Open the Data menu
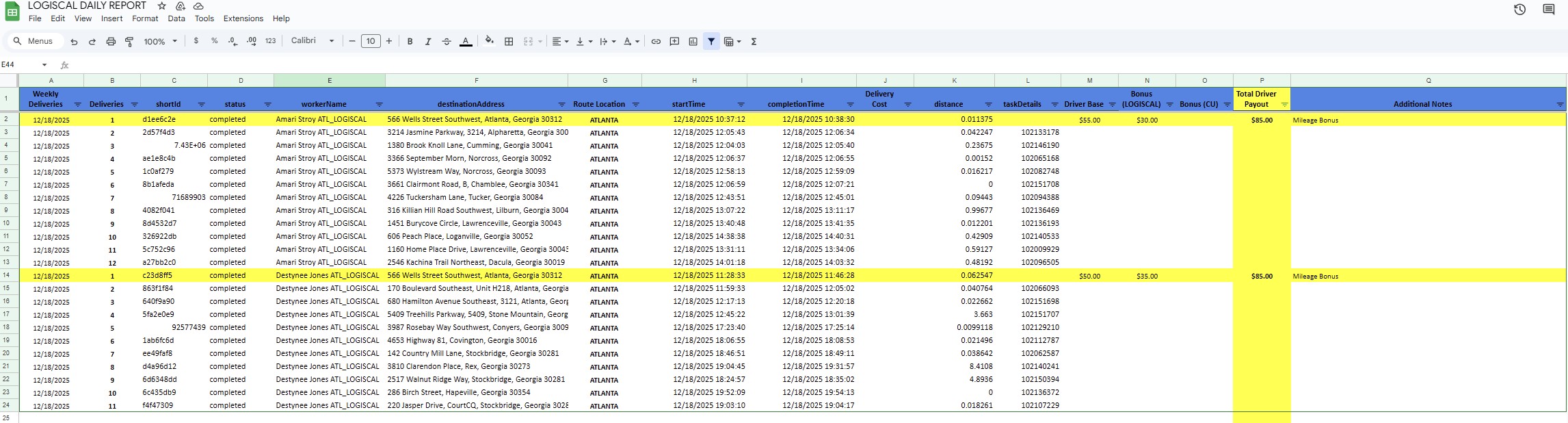 (176, 18)
